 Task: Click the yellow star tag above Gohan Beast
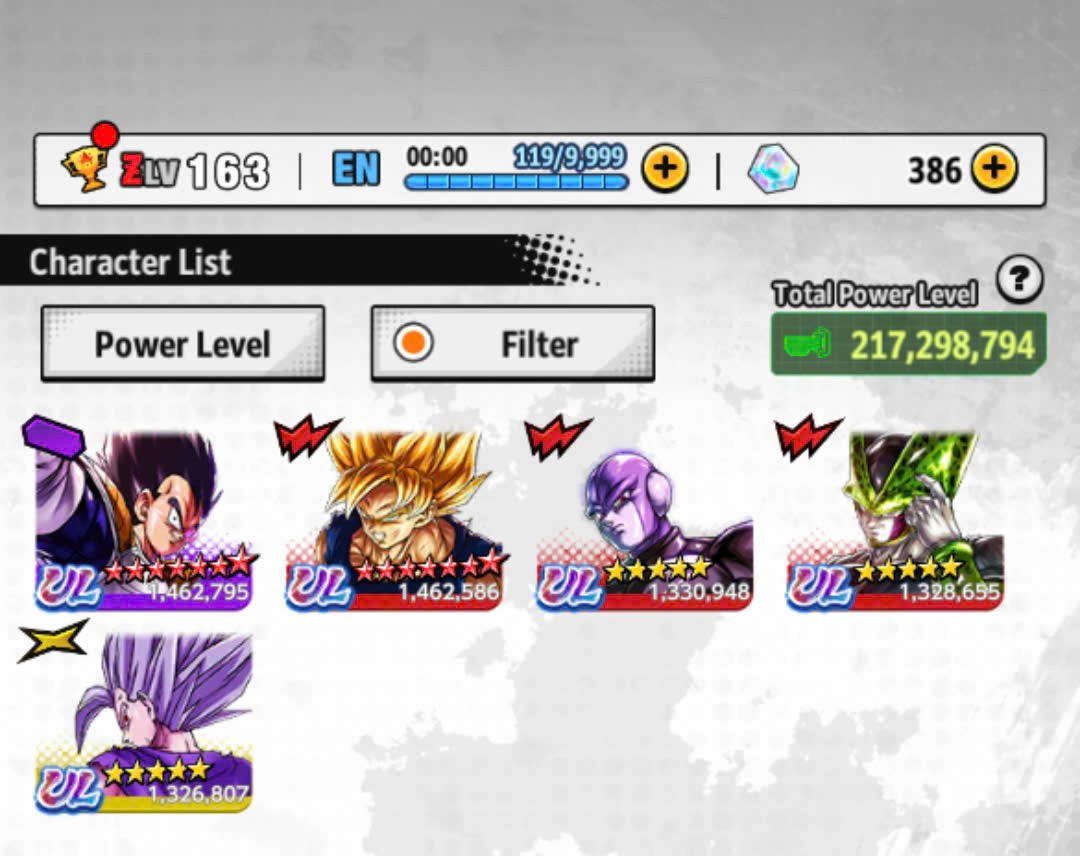pyautogui.click(x=53, y=640)
